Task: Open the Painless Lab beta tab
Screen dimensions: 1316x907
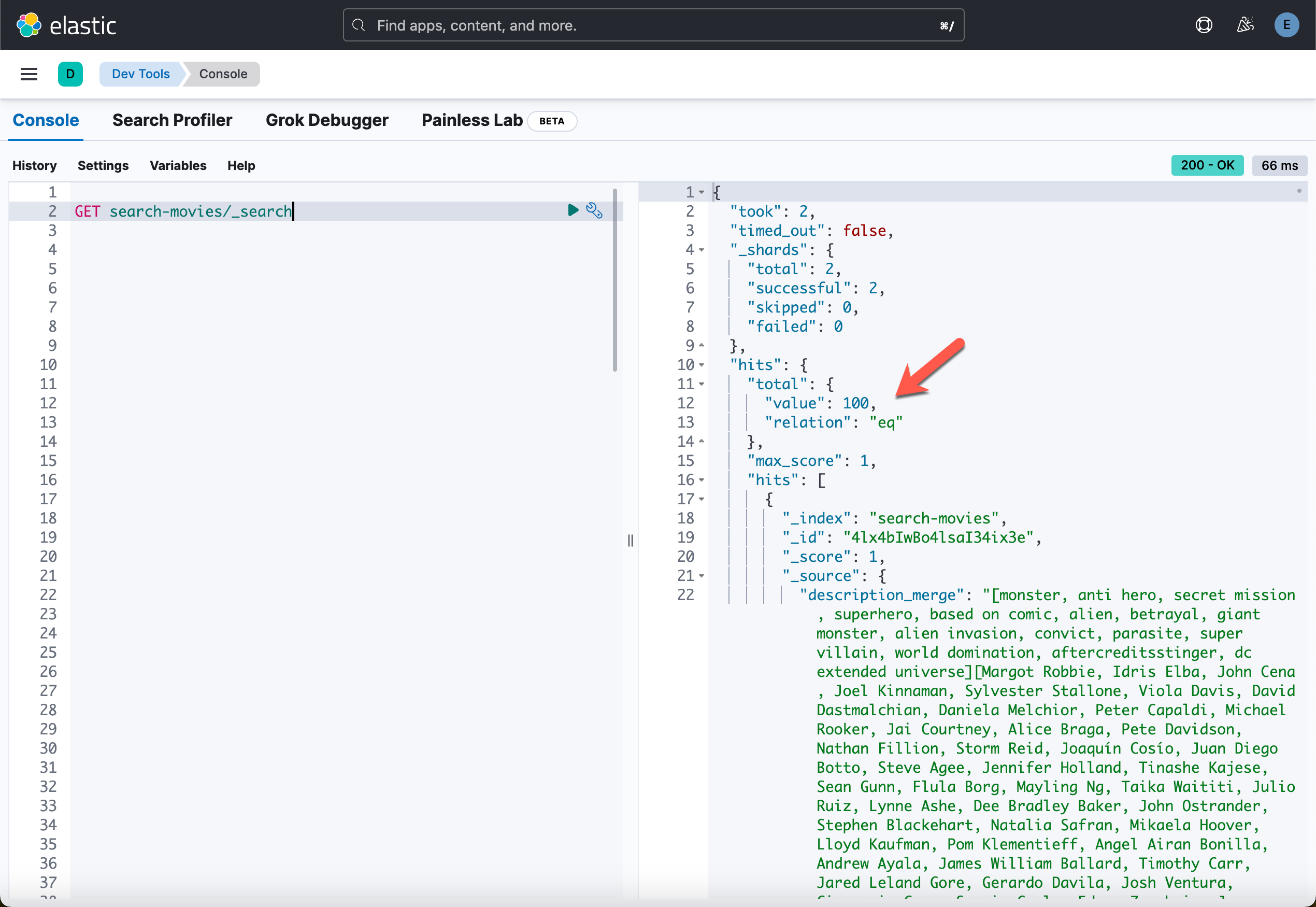Action: (x=471, y=120)
